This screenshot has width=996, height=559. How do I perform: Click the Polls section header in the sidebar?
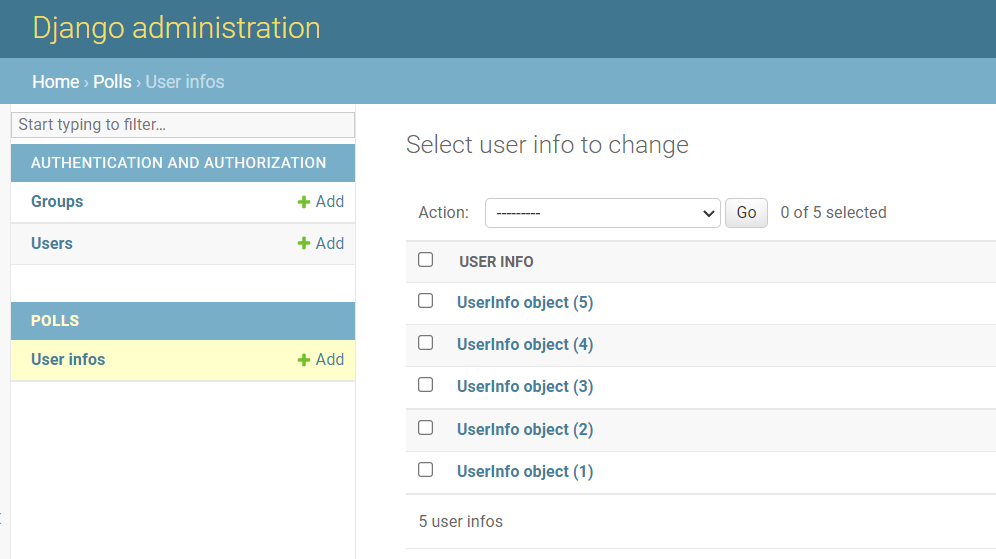click(x=55, y=321)
